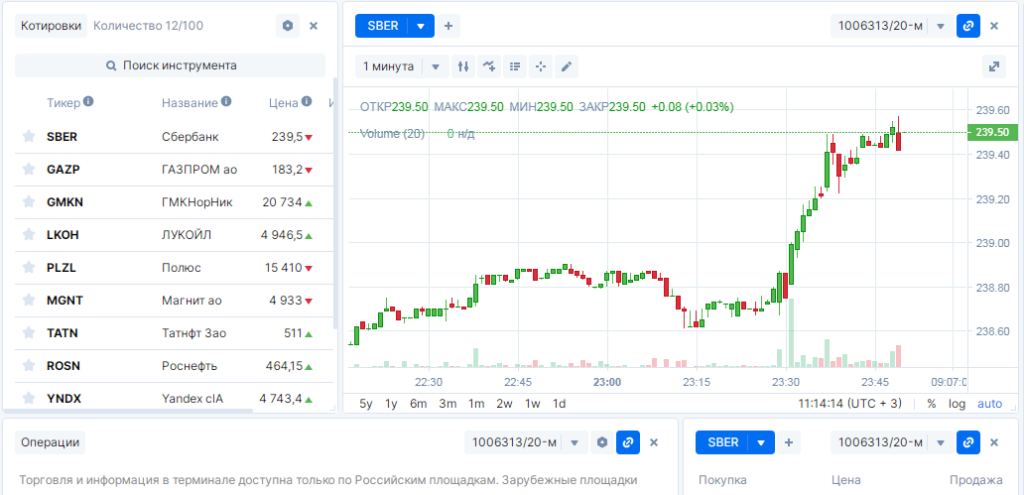Select the Котировки tab

[x=51, y=26]
